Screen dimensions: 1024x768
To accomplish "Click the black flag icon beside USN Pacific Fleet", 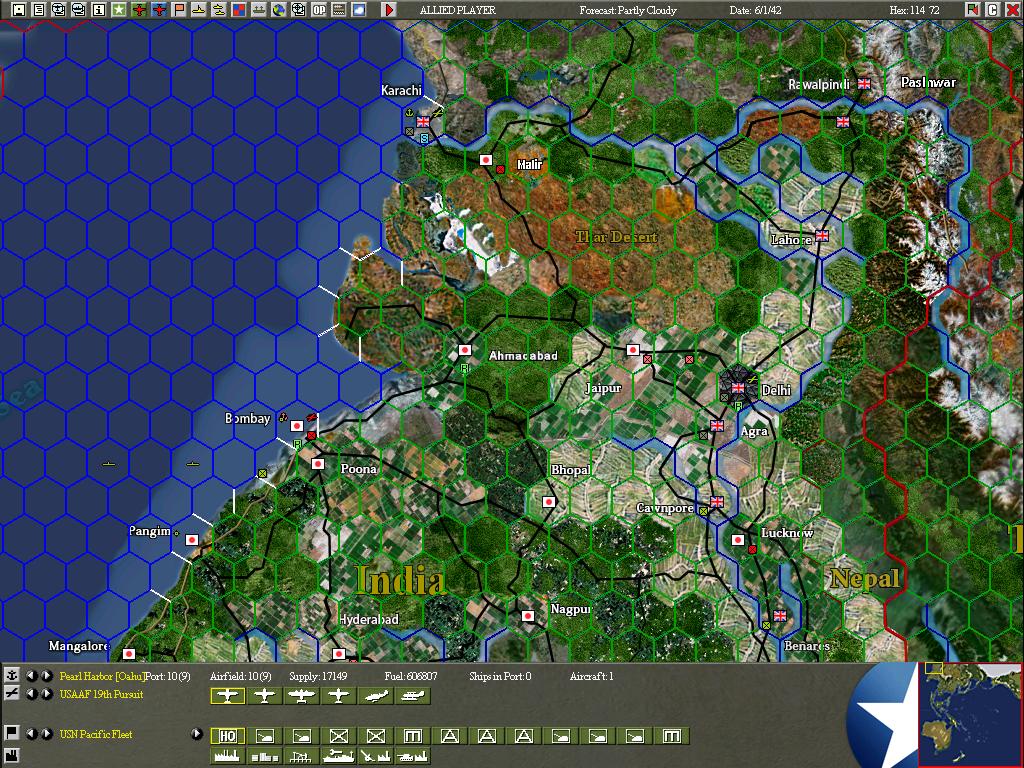I will 11,733.
